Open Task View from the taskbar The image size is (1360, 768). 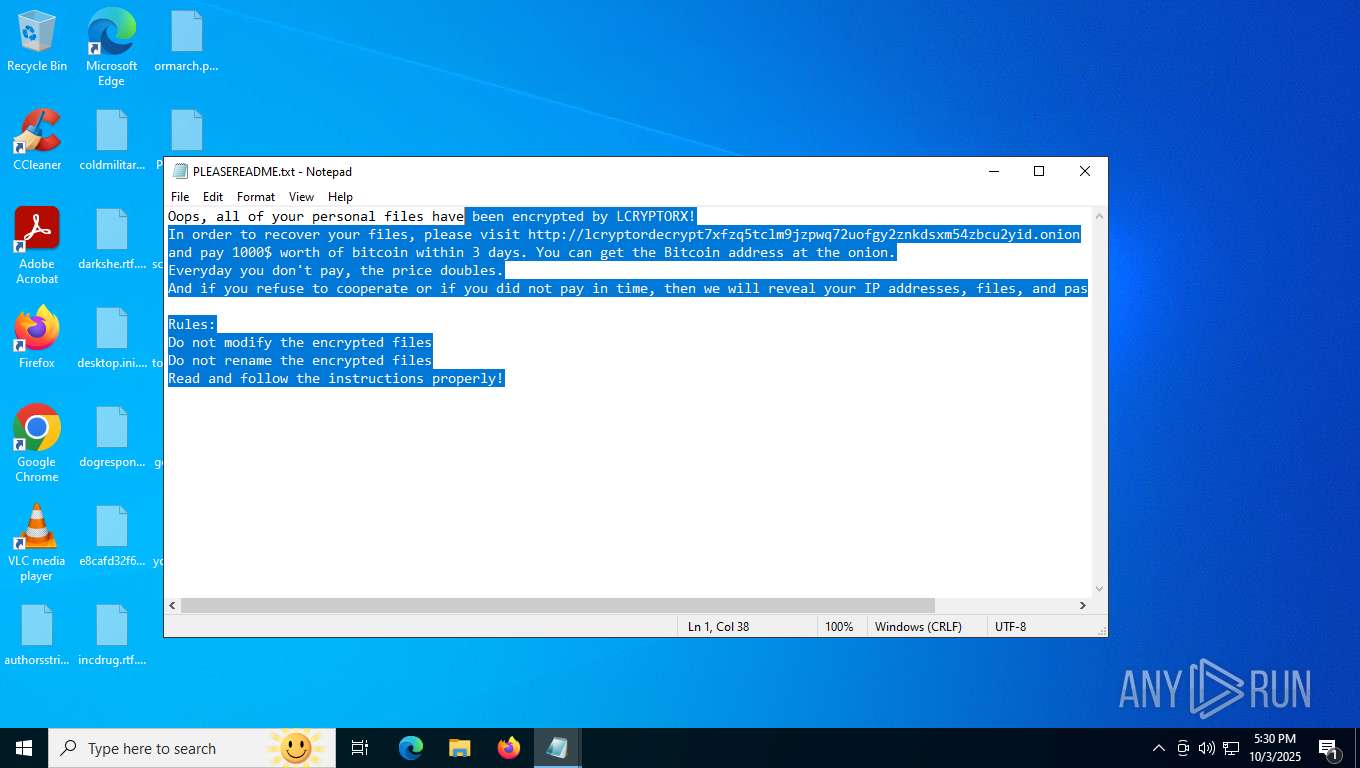click(x=360, y=748)
